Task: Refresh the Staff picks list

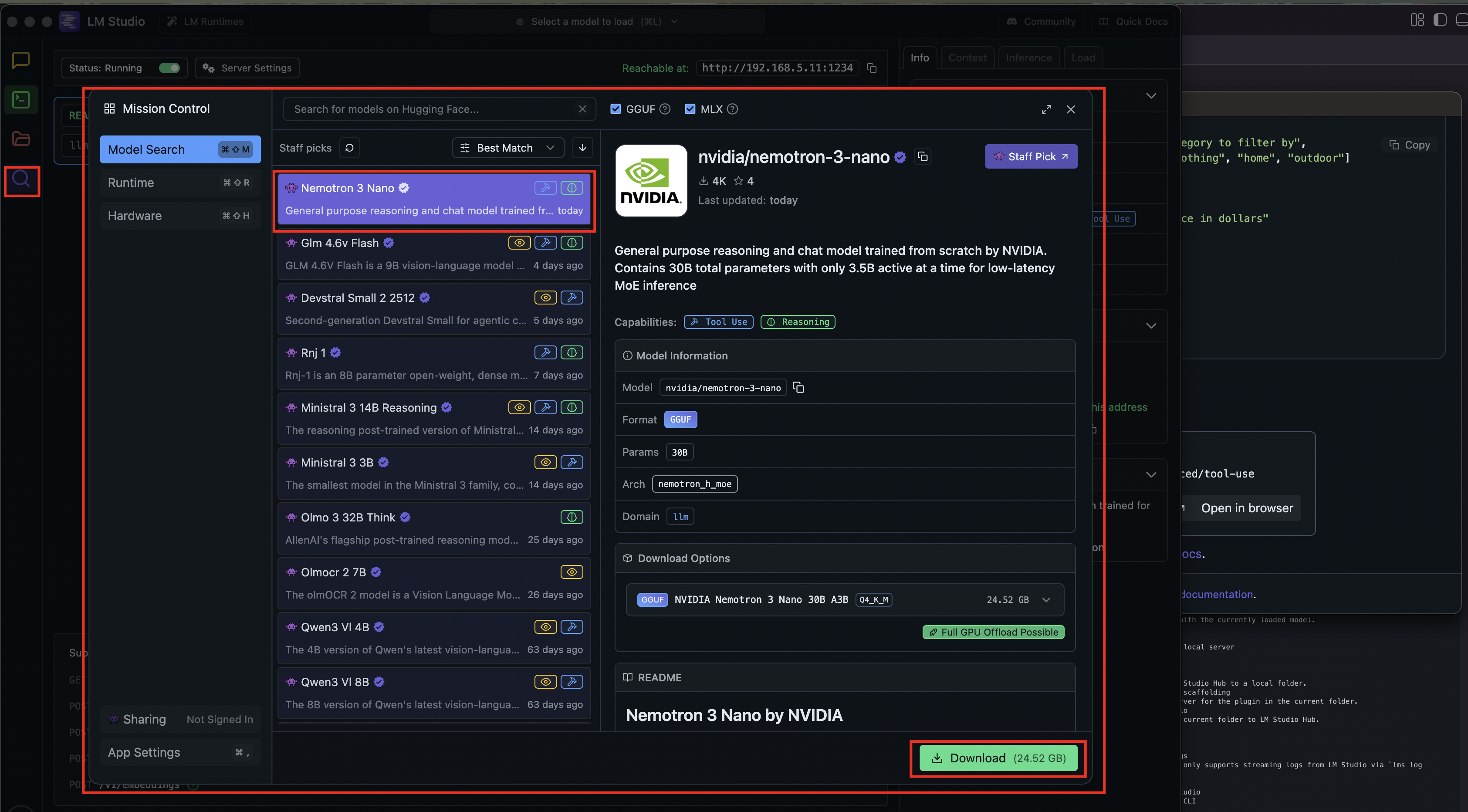Action: (x=349, y=148)
